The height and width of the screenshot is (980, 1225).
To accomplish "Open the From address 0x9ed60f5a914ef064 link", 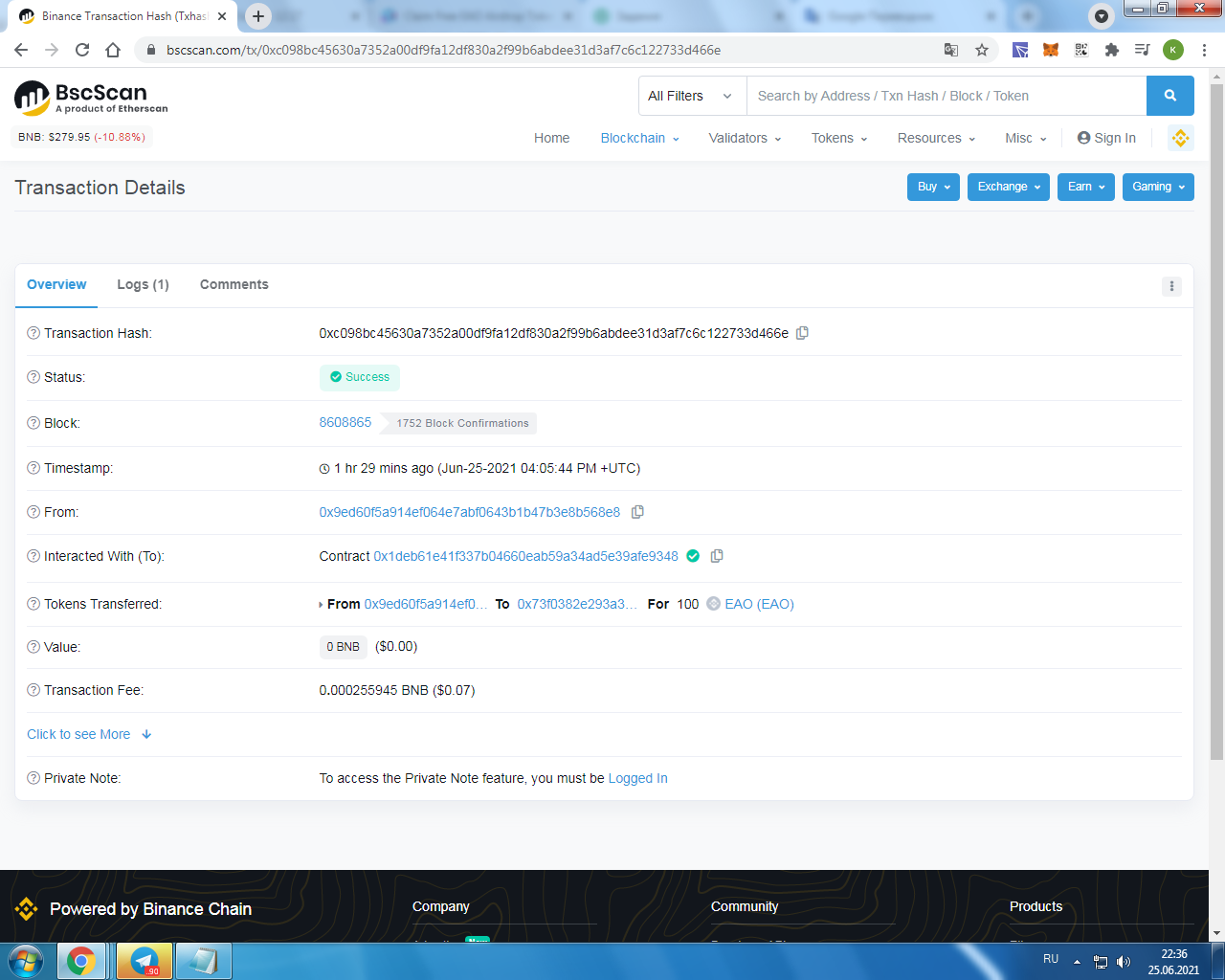I will [469, 512].
